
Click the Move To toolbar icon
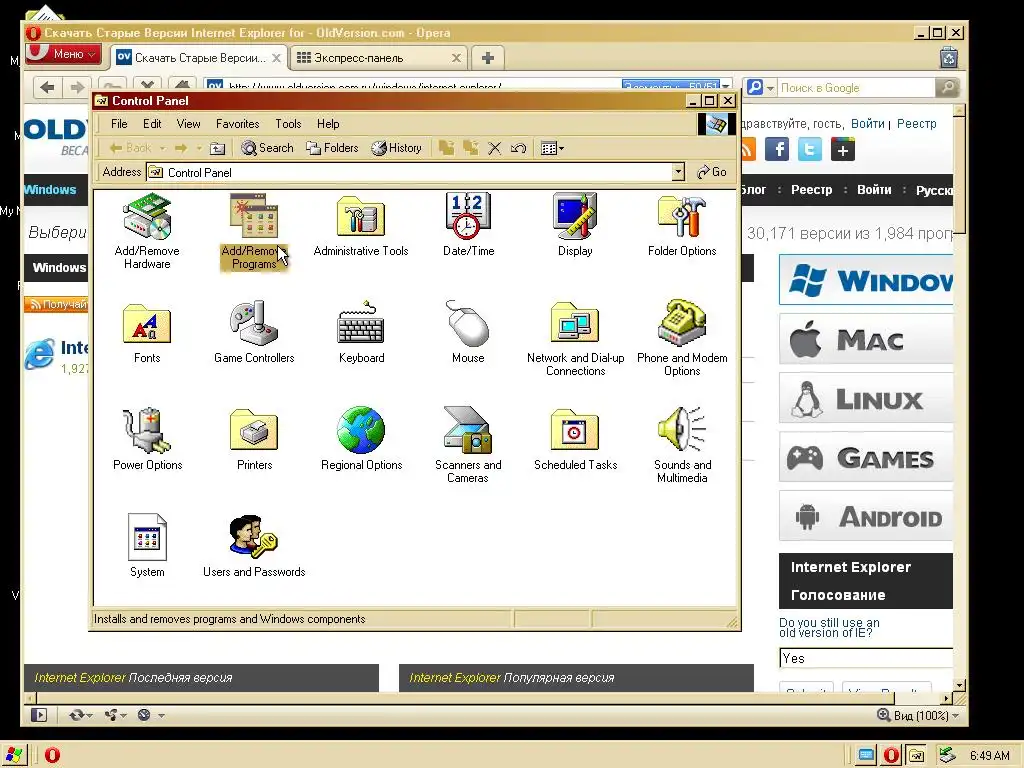tap(446, 148)
